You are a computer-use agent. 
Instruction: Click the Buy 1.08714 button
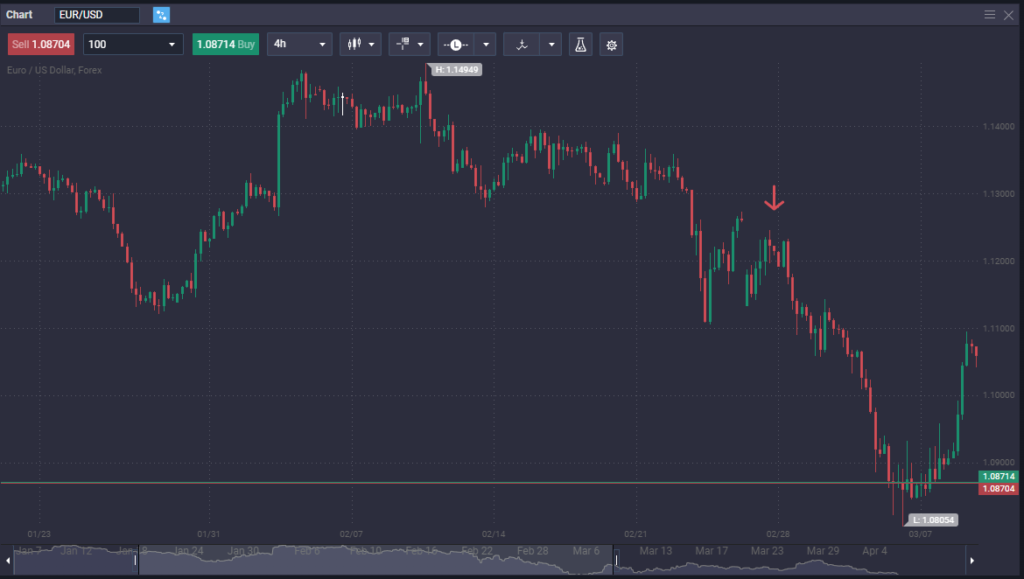point(225,44)
